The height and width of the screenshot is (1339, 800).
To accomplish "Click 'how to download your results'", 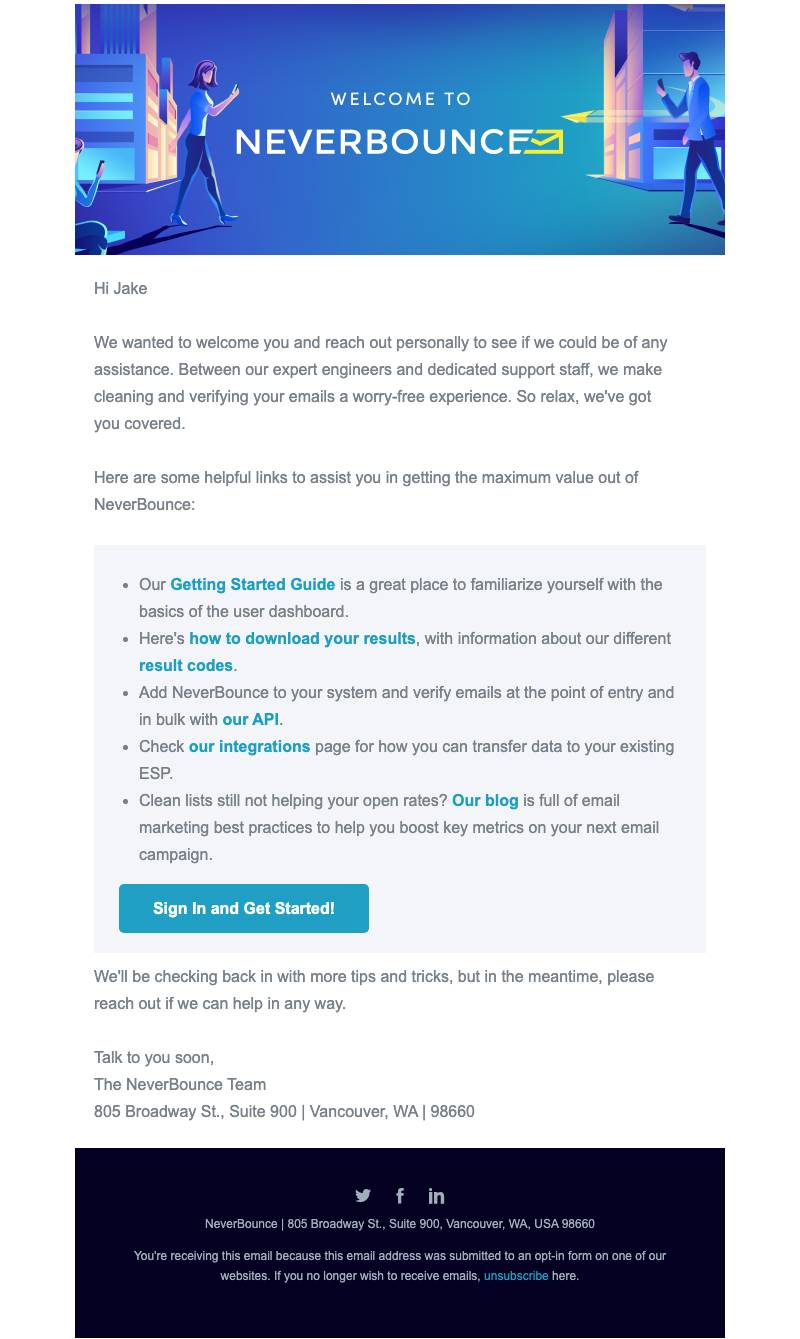I will coord(302,638).
